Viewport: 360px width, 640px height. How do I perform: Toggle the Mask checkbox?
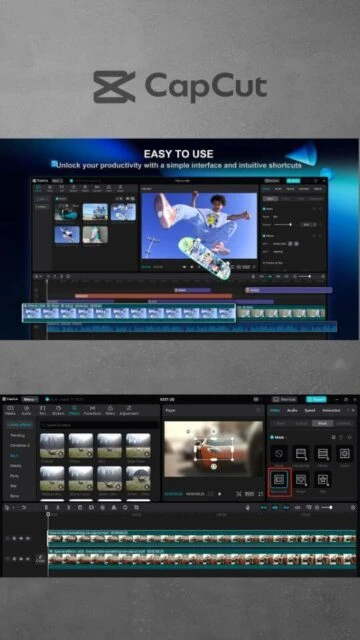click(272, 437)
